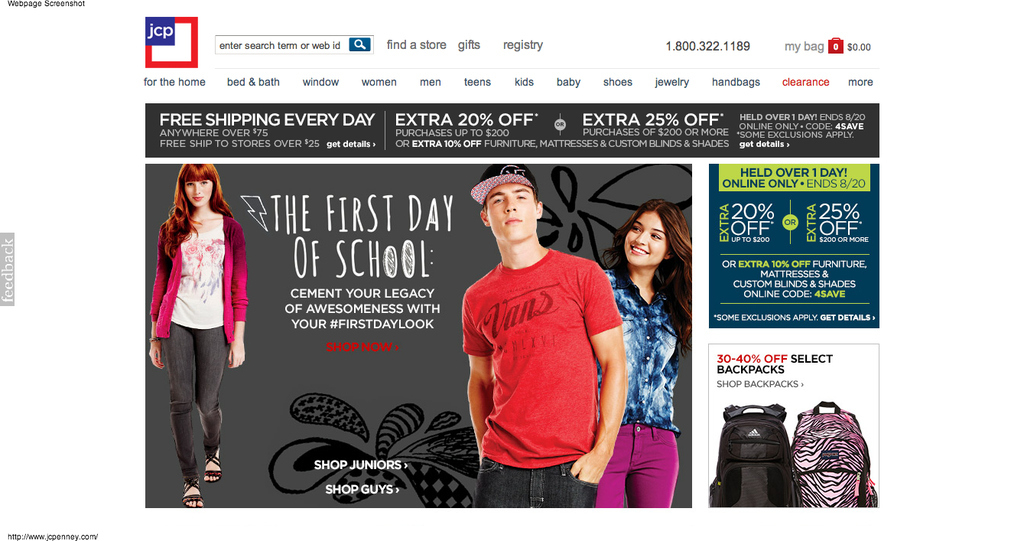Select SHOP JUNIORS link in banner
Image resolution: width=1024 pixels, height=541 pixels.
(360, 465)
